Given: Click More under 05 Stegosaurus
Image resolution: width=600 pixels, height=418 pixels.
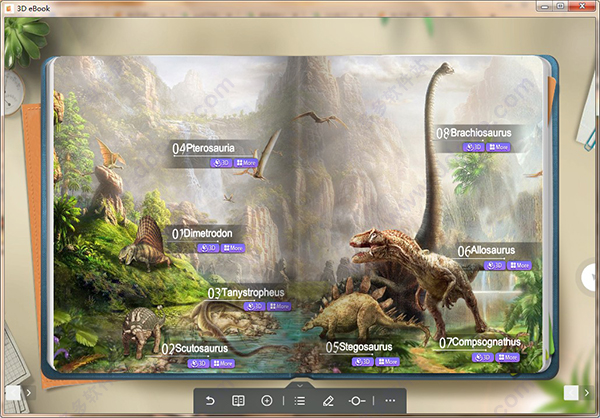Looking at the screenshot, I should tap(388, 362).
